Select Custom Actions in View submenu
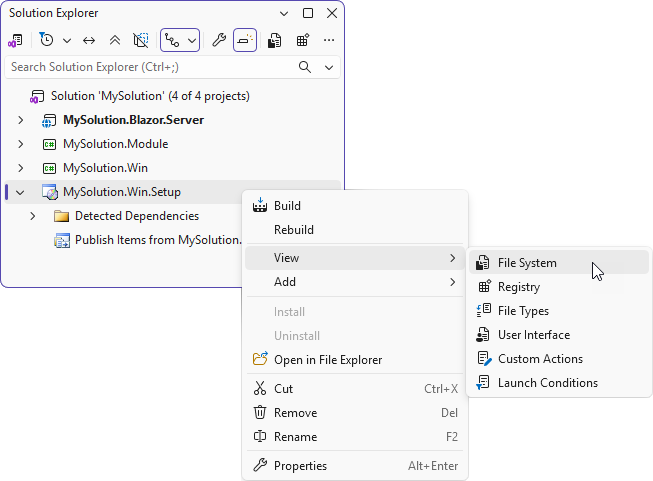 point(559,359)
